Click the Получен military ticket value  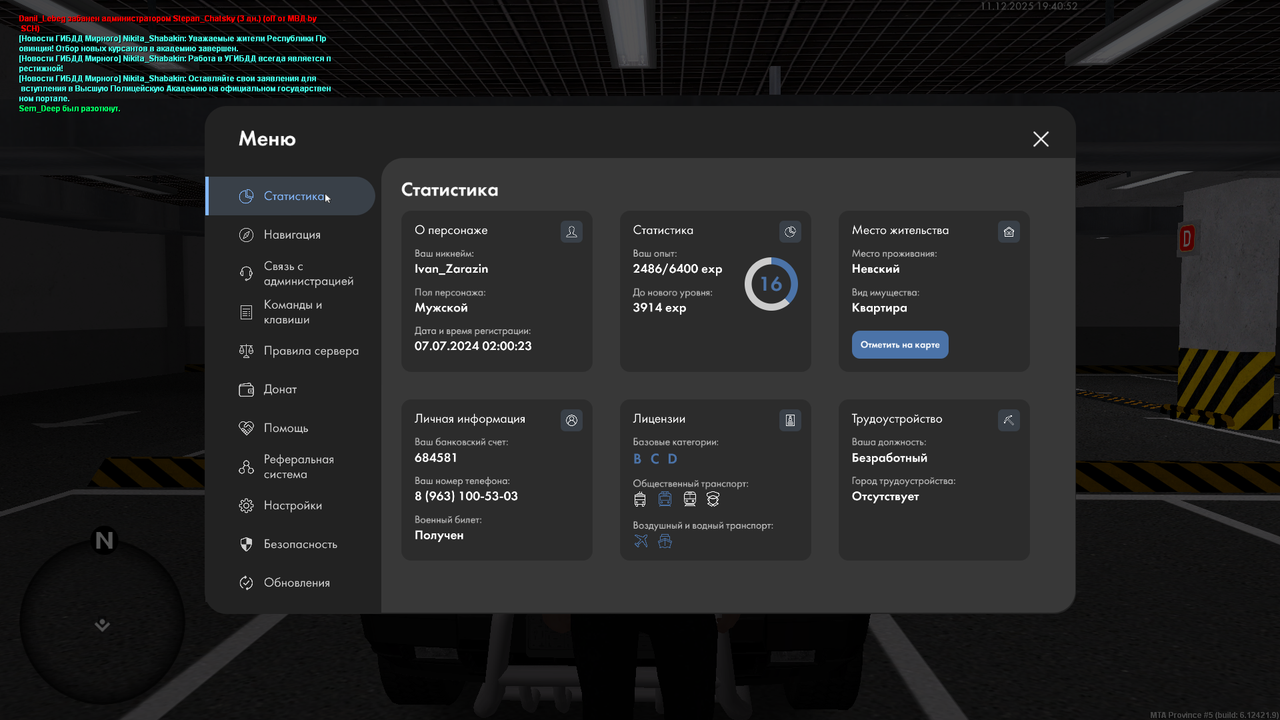439,536
